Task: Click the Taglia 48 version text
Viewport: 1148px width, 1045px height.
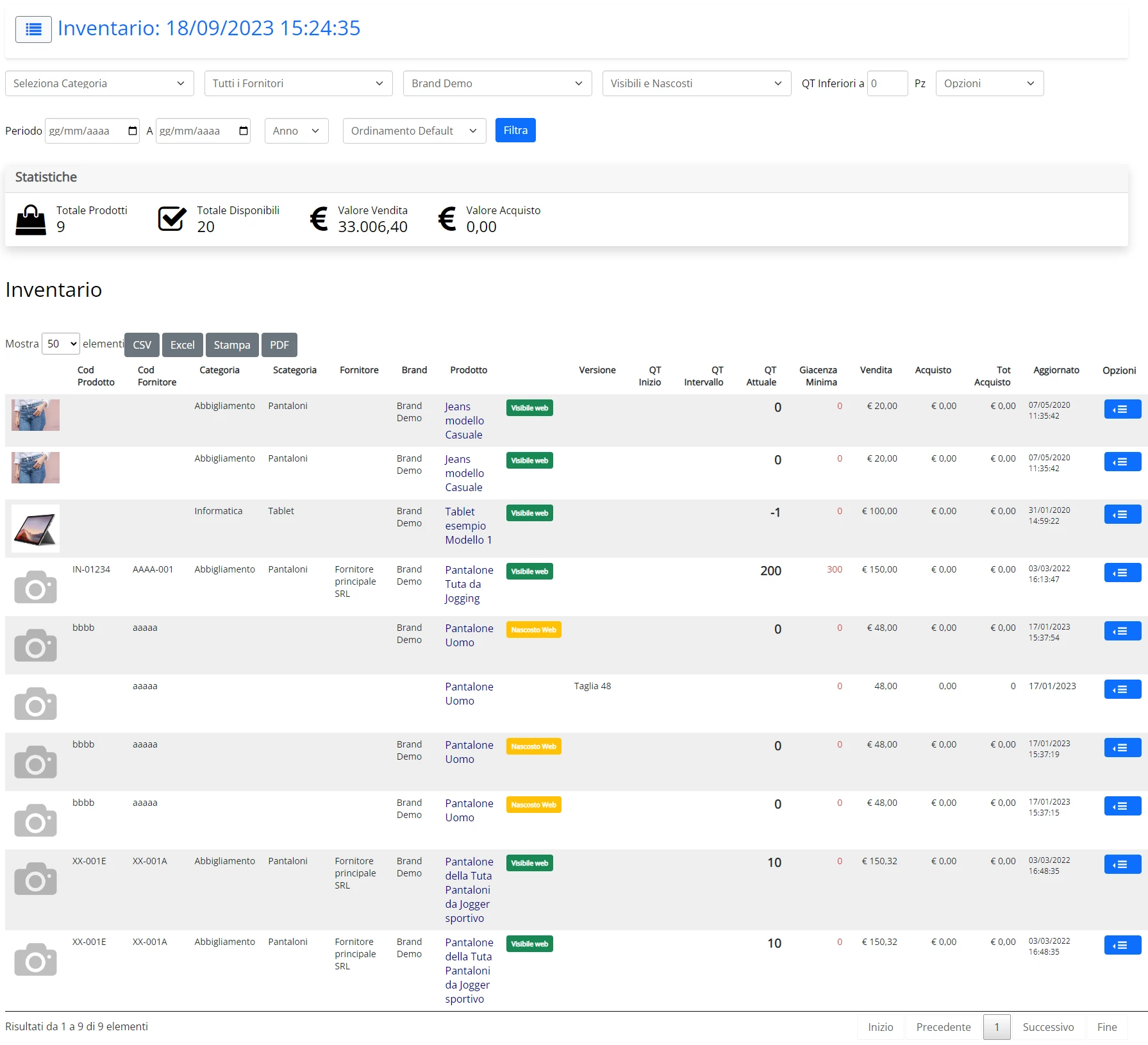Action: pos(592,686)
